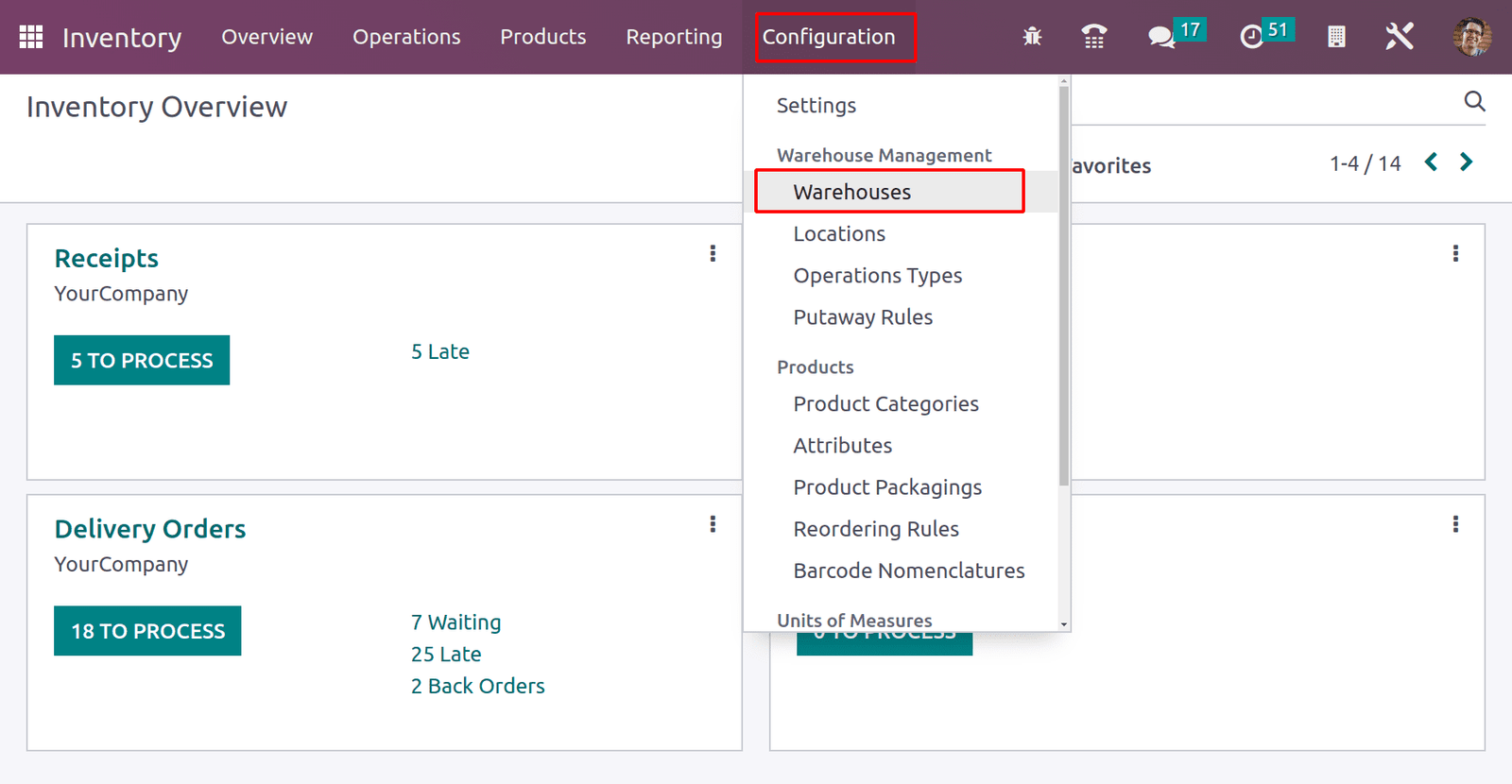The width and height of the screenshot is (1512, 784).
Task: Click the Warehouse Management section header
Action: click(885, 155)
